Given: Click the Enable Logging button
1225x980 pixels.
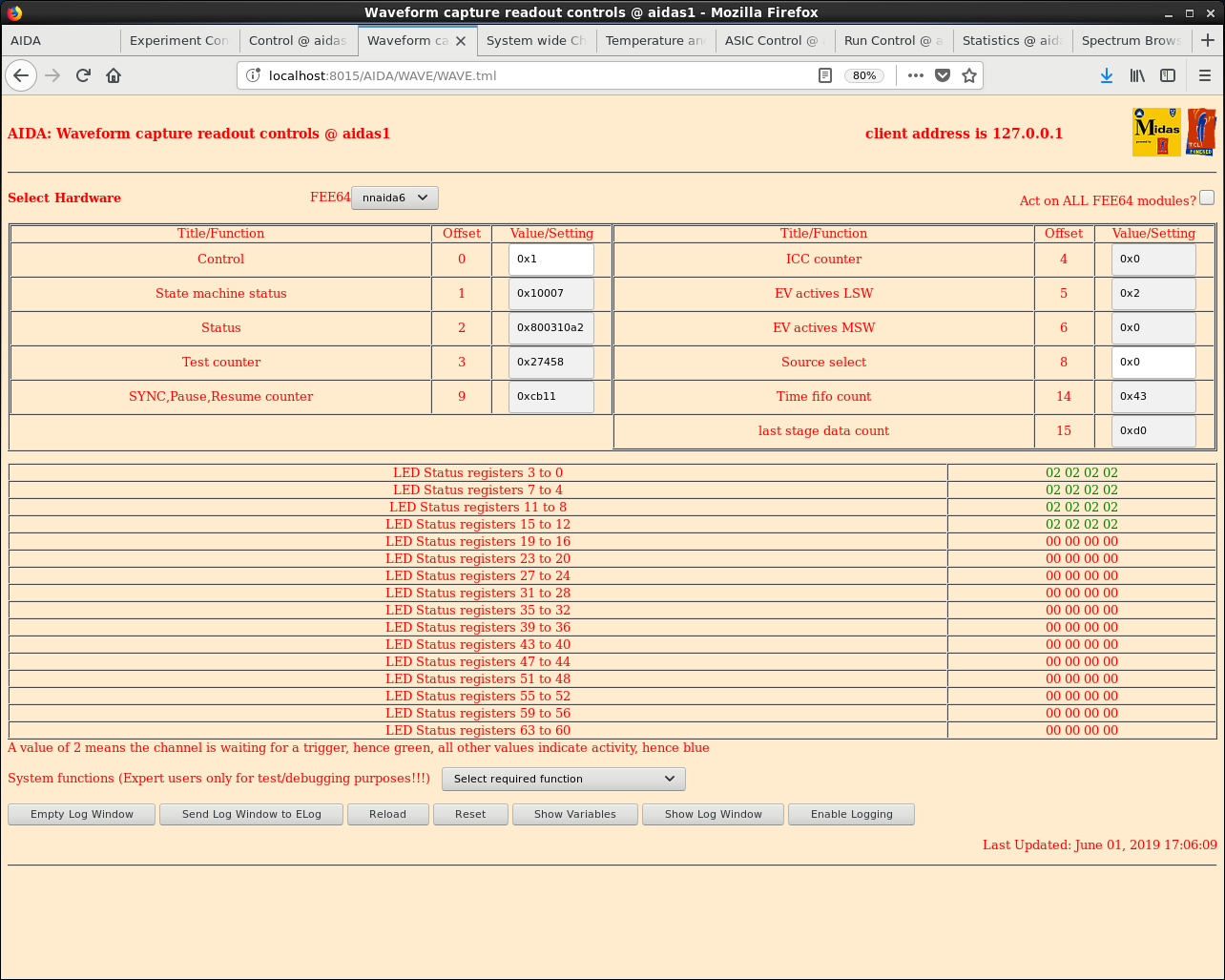Looking at the screenshot, I should click(851, 814).
